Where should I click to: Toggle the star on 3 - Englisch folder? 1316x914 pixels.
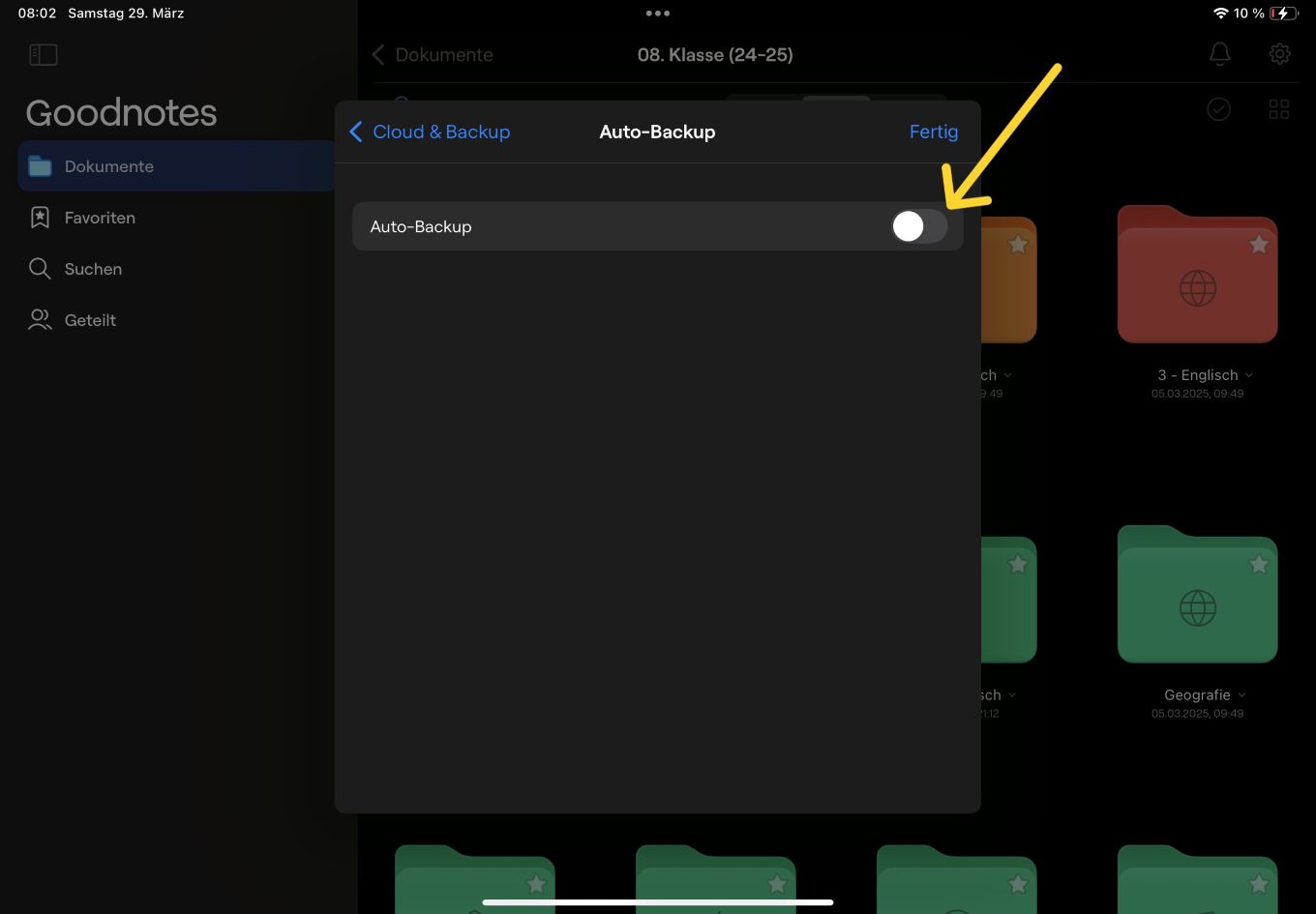click(x=1258, y=245)
